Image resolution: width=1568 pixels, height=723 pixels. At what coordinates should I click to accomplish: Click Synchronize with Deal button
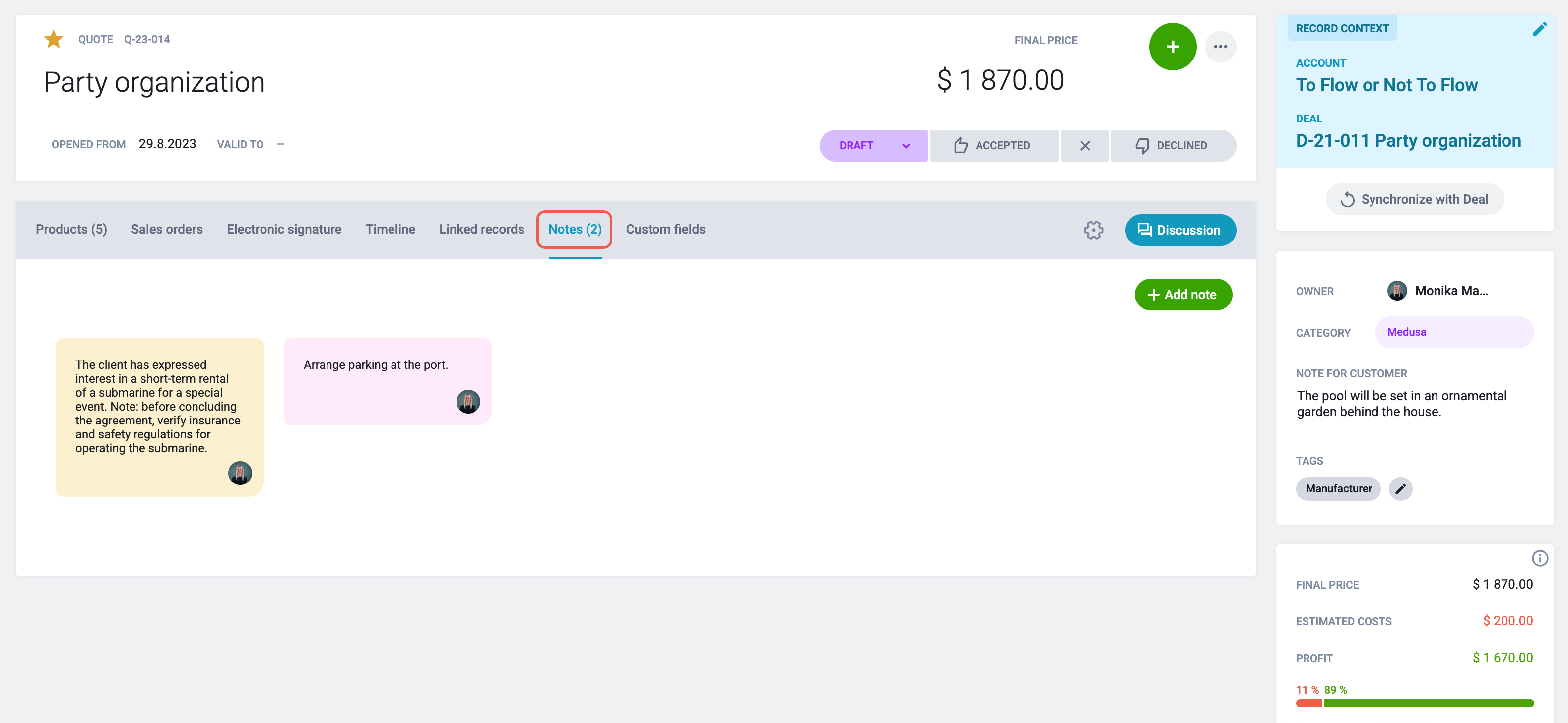[1414, 199]
